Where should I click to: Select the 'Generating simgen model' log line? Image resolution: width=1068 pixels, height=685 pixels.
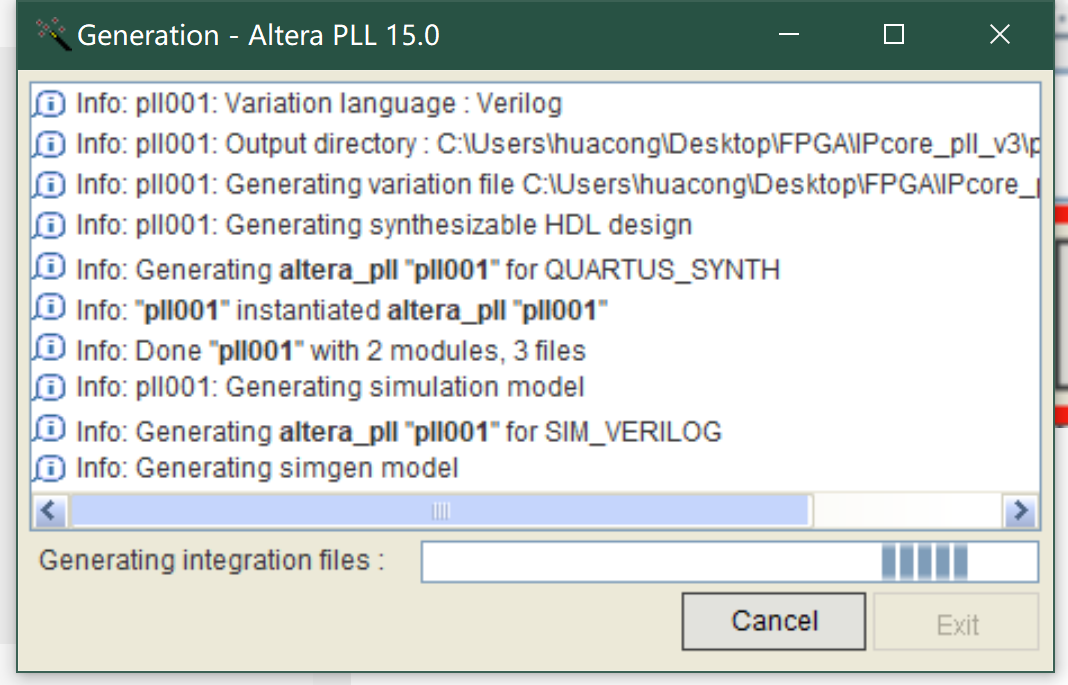267,468
